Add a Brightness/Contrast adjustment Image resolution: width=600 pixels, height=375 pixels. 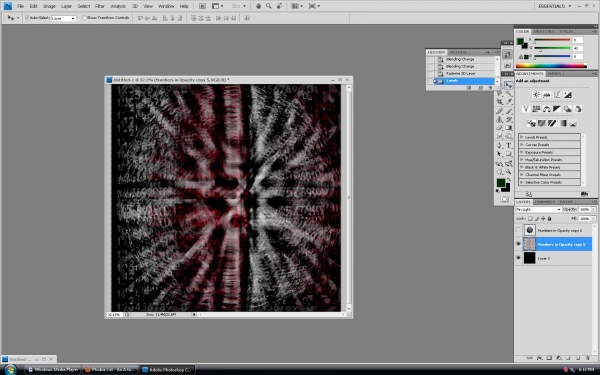(x=536, y=95)
